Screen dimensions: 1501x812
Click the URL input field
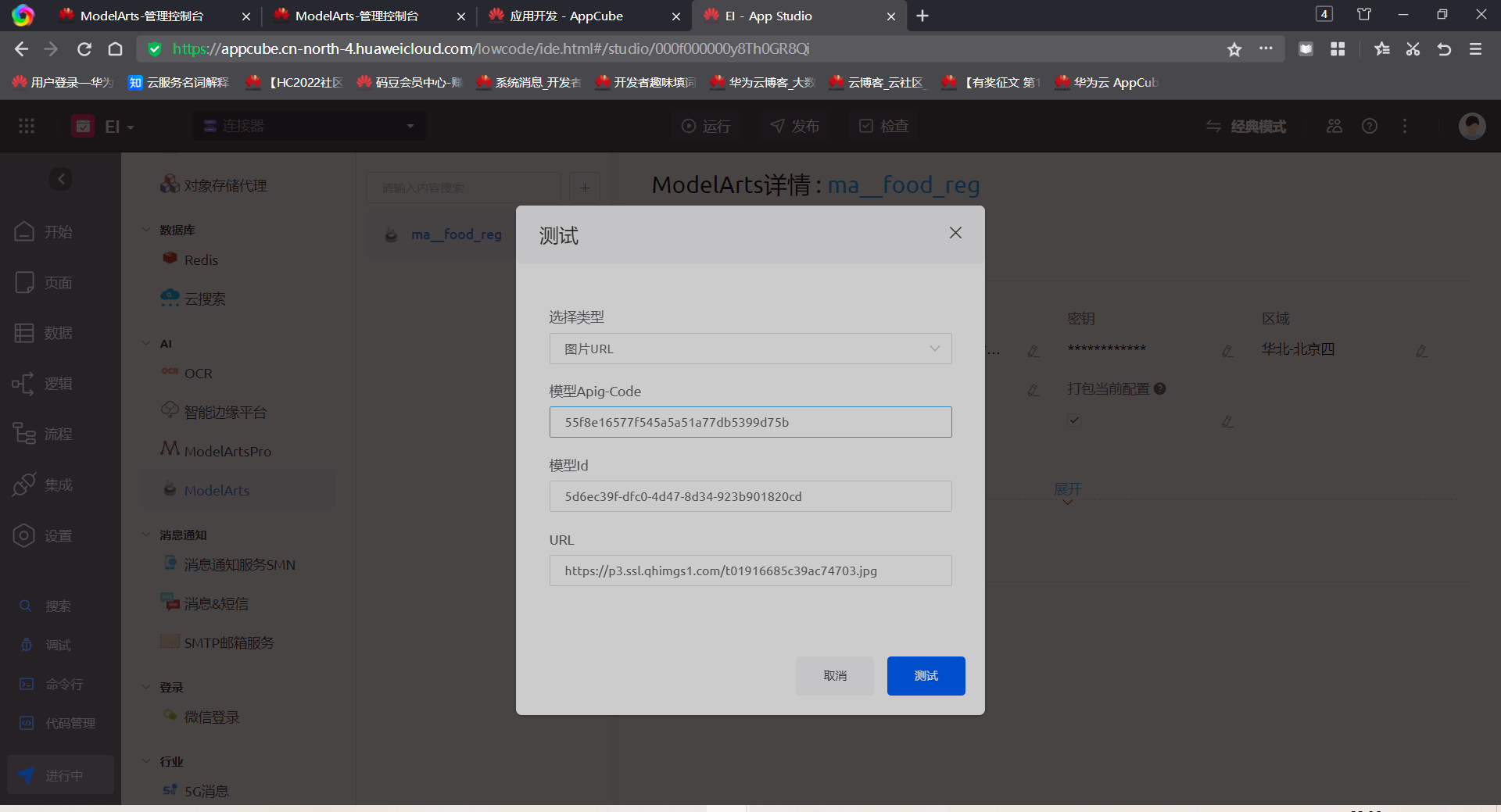pyautogui.click(x=750, y=571)
